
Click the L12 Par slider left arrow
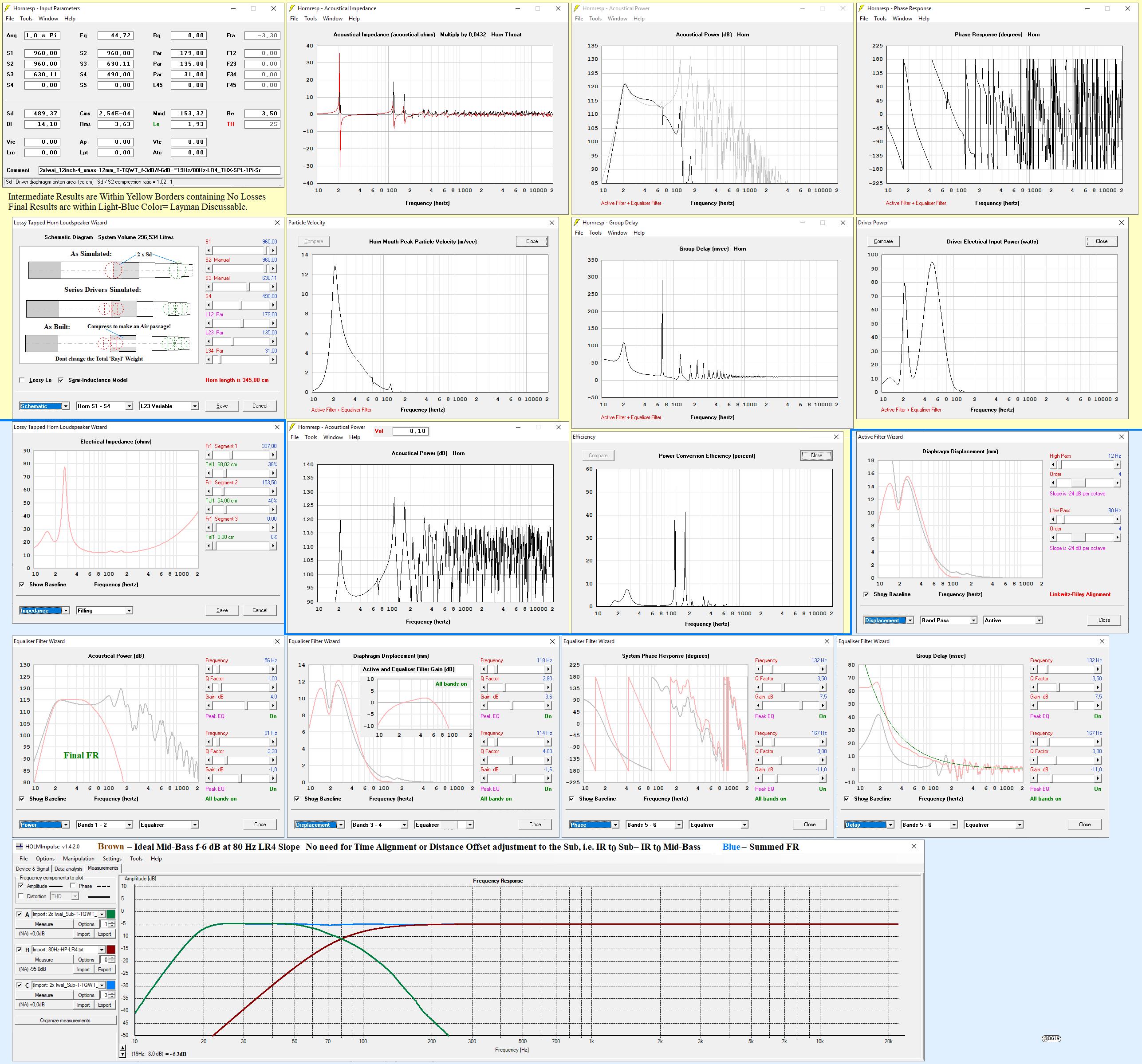tap(209, 323)
